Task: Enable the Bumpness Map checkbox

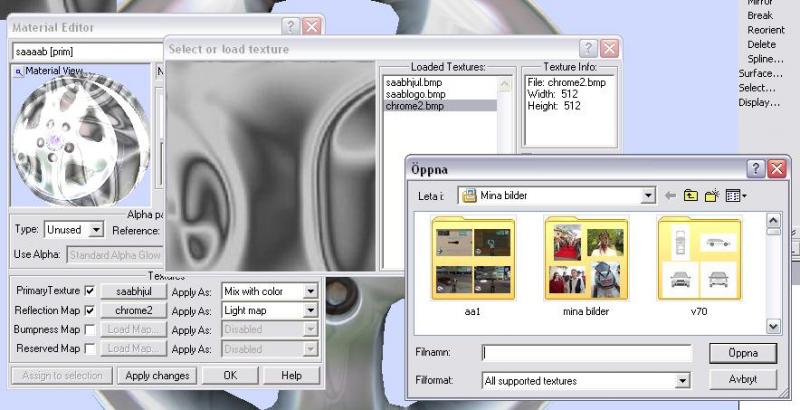Action: tap(90, 329)
